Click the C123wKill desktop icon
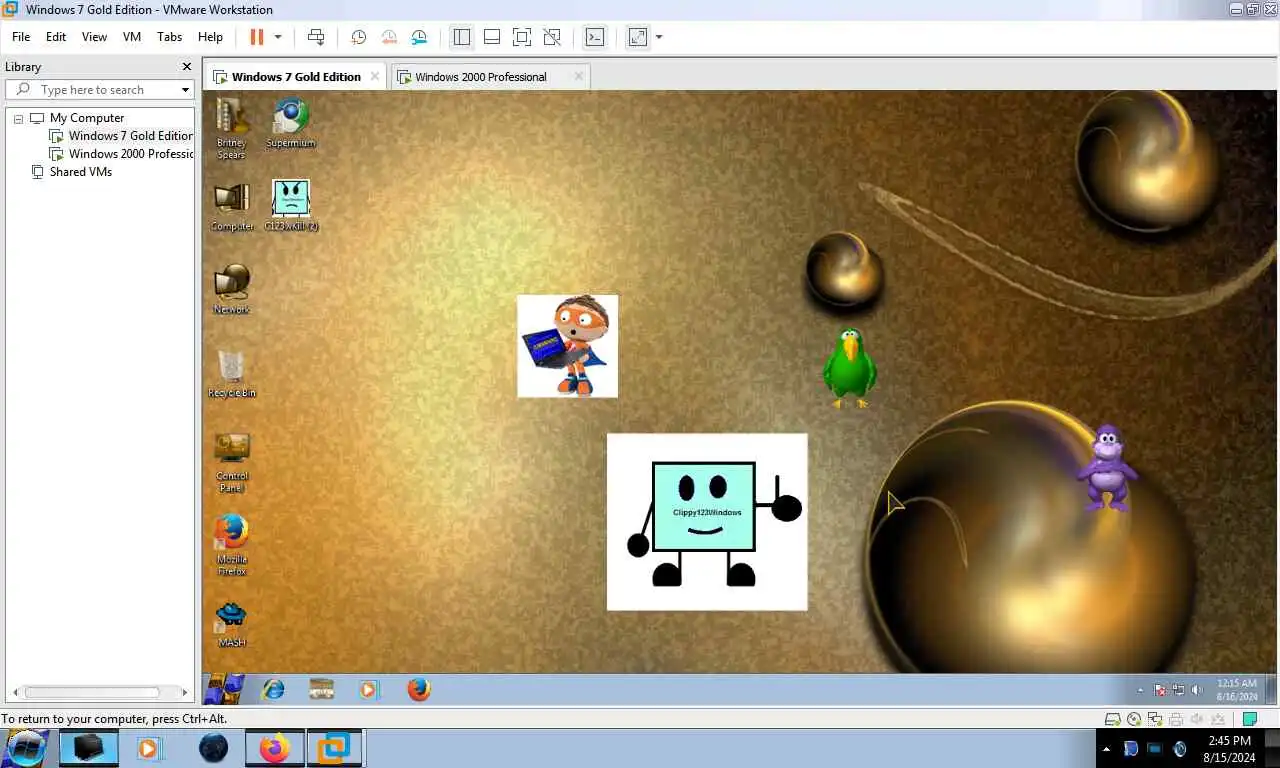 coord(291,206)
